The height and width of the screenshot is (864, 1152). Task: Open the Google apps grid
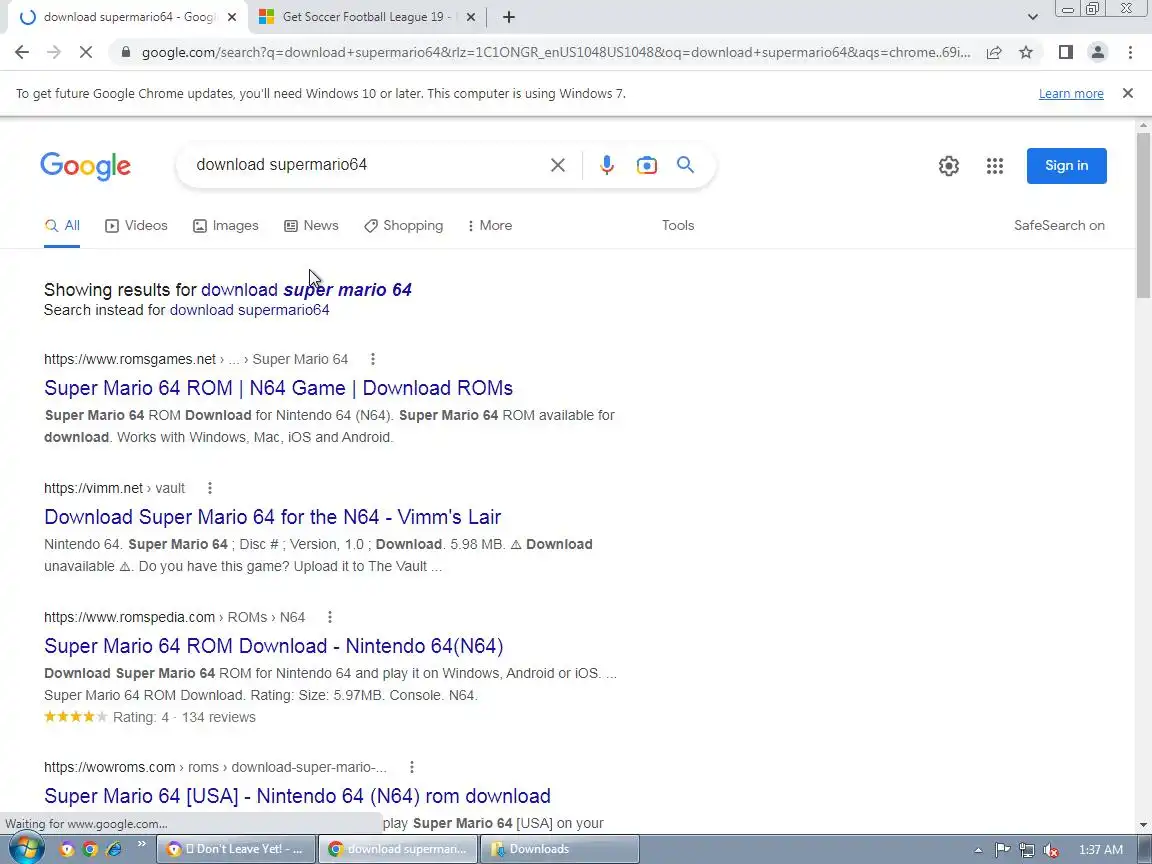[995, 166]
